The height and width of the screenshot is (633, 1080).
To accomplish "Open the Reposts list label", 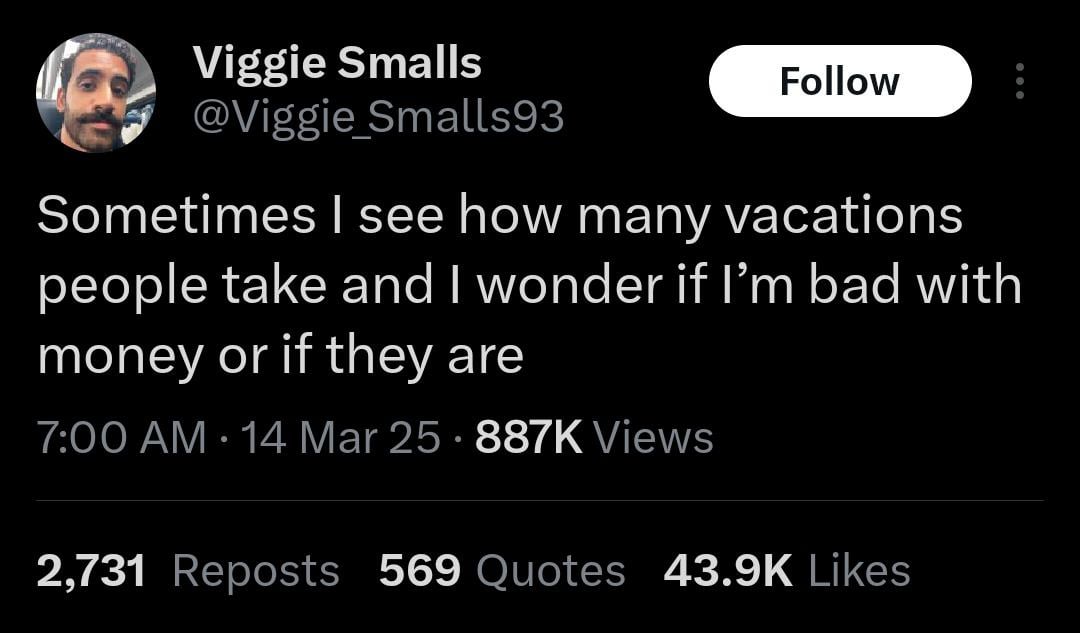I will (256, 571).
